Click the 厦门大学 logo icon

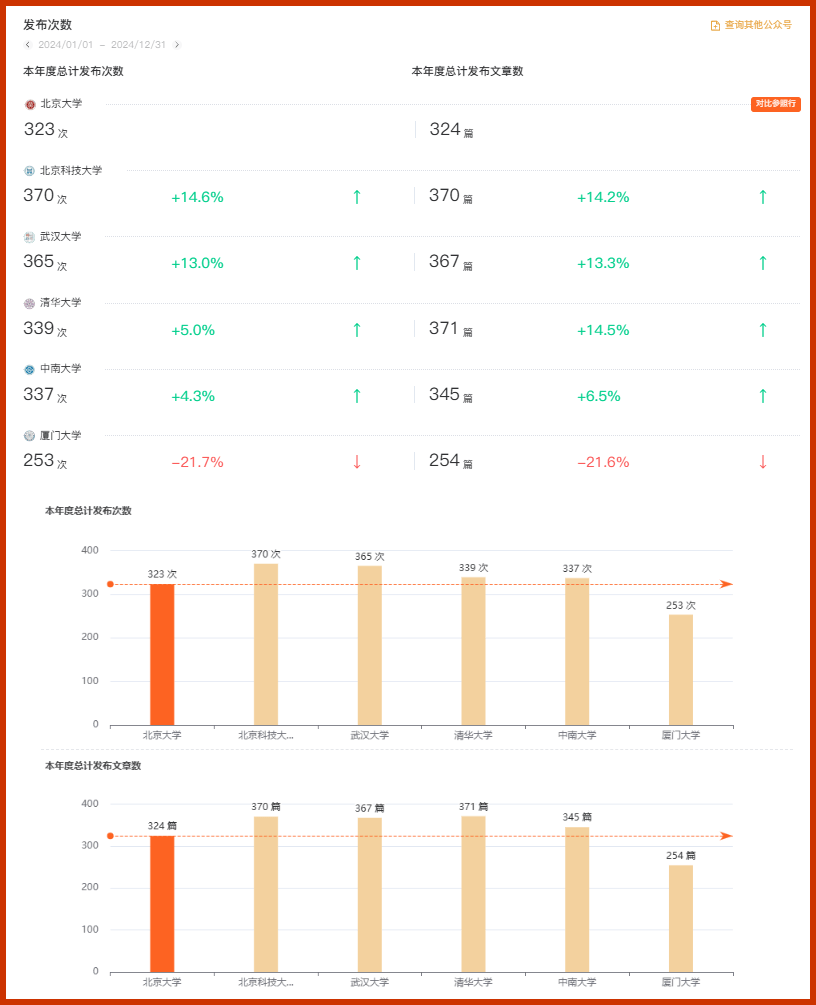29,436
